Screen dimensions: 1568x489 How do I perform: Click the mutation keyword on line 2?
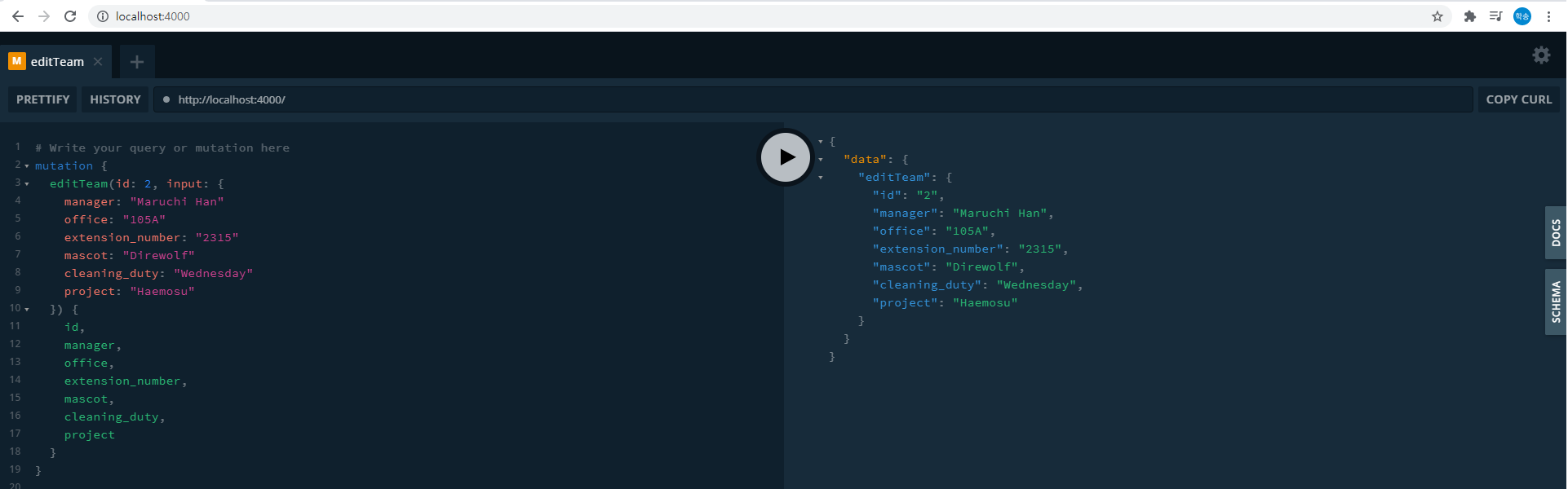[x=64, y=166]
